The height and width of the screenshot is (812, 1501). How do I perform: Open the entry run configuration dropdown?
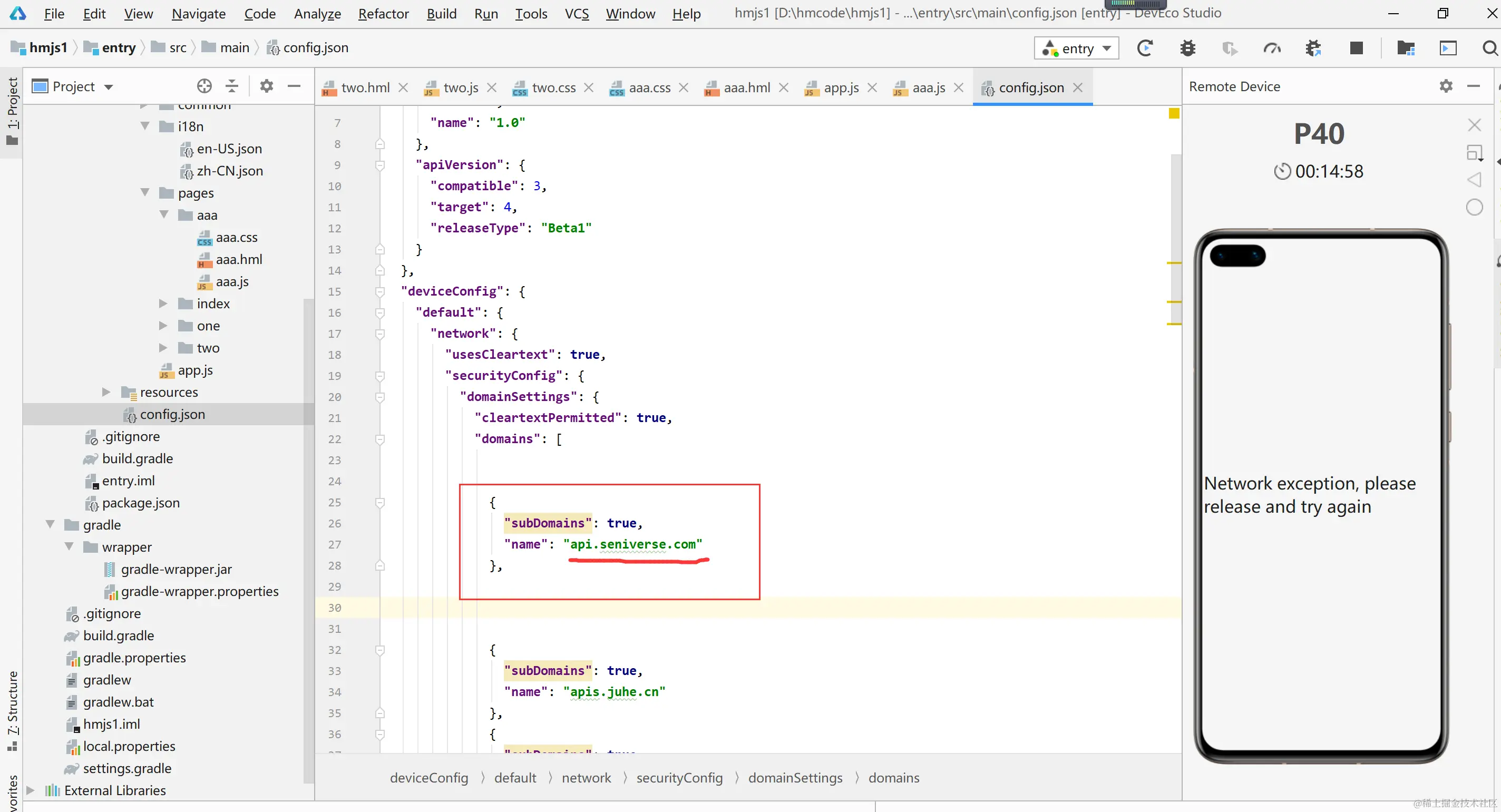tap(1077, 48)
